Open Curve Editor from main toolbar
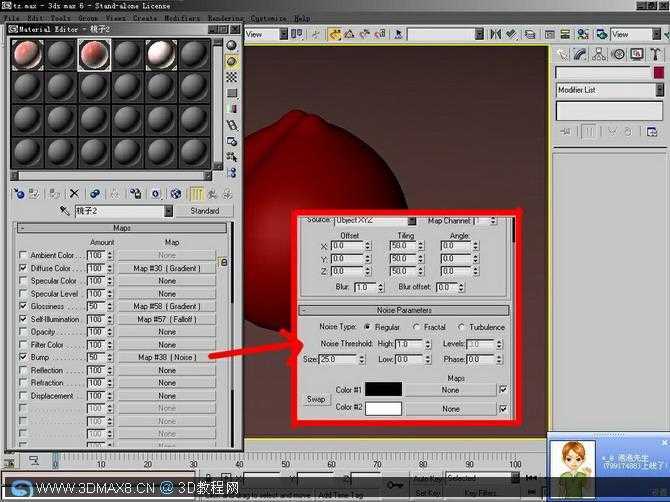Image resolution: width=670 pixels, height=502 pixels. (550, 34)
